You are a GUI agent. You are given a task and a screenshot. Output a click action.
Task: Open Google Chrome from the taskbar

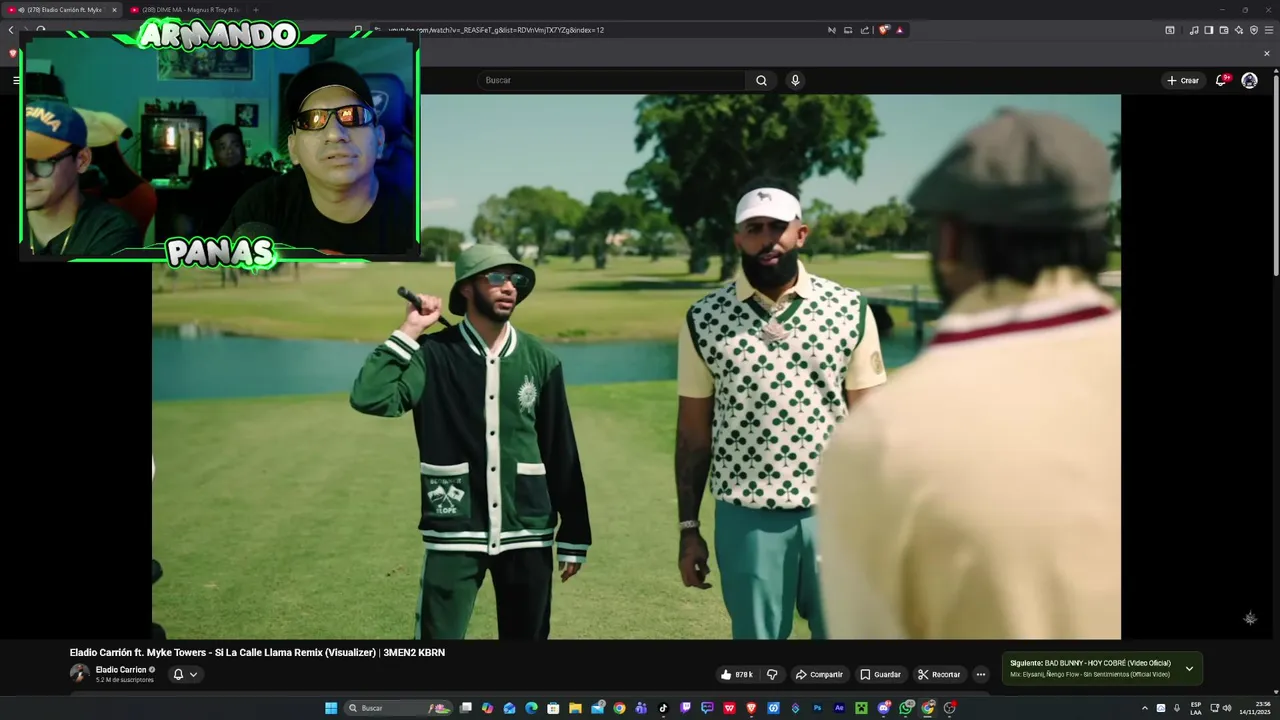pyautogui.click(x=619, y=708)
